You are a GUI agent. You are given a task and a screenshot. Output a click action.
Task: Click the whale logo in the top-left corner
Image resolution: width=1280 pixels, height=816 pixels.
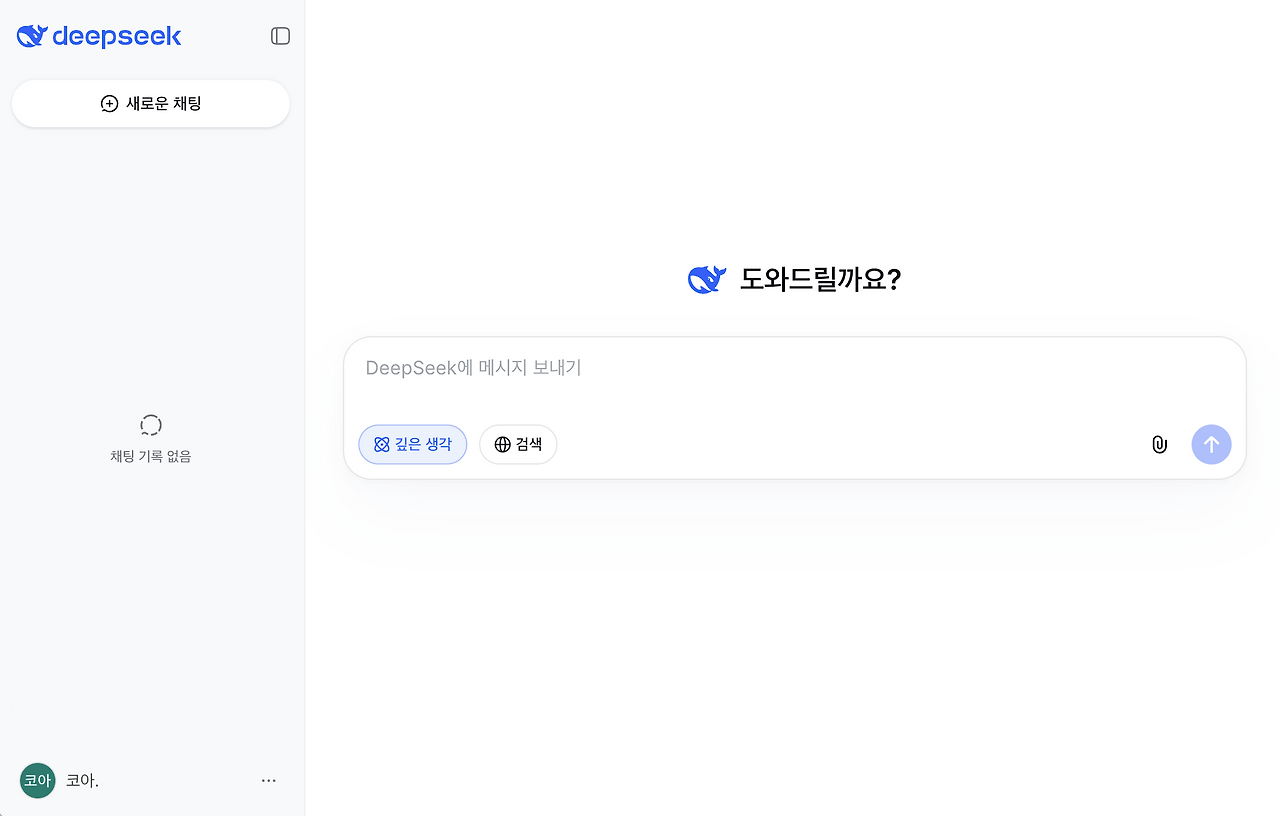[x=32, y=36]
